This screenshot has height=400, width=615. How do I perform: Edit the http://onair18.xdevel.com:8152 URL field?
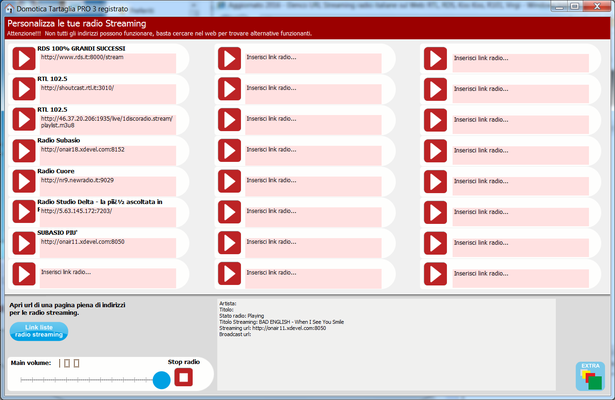coord(107,155)
